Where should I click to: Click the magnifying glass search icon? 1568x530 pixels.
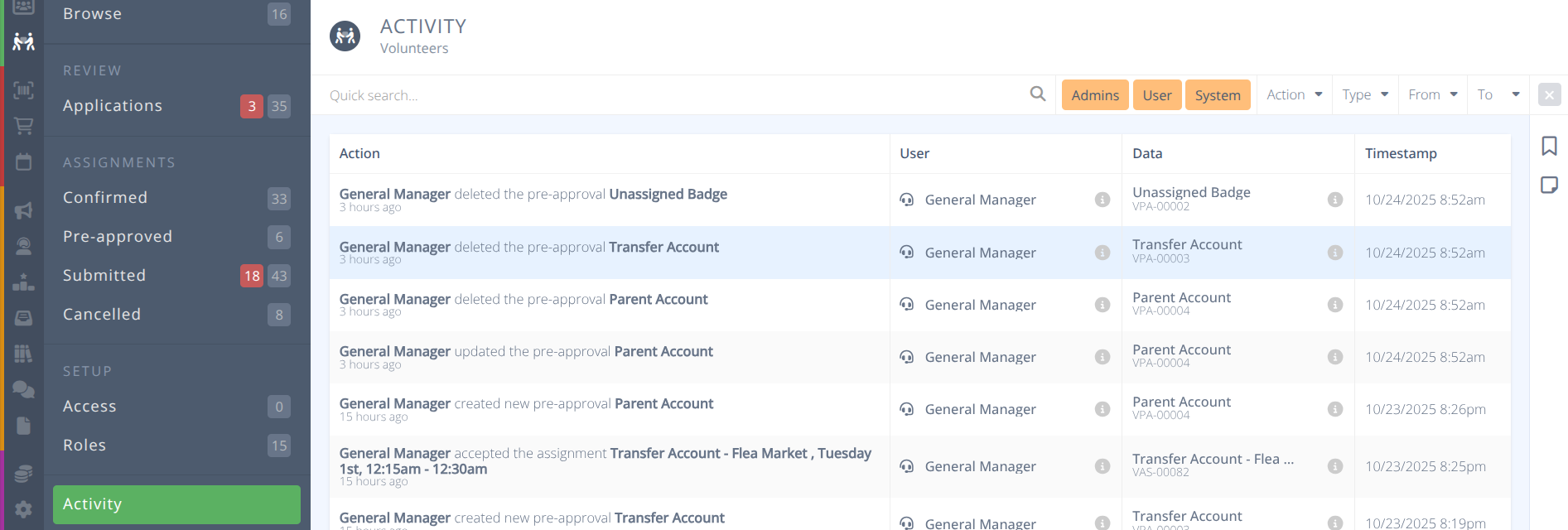1037,94
